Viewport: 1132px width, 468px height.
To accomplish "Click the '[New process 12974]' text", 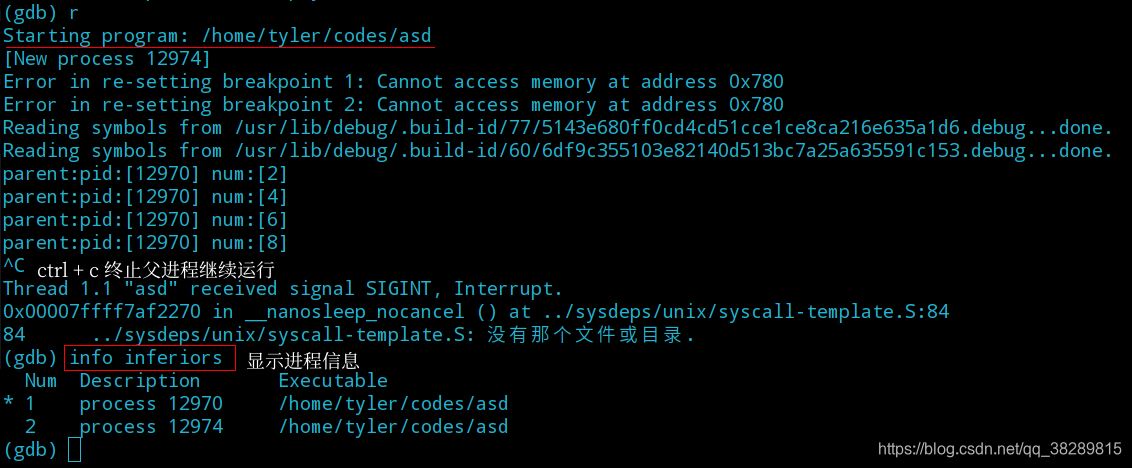I will [107, 59].
